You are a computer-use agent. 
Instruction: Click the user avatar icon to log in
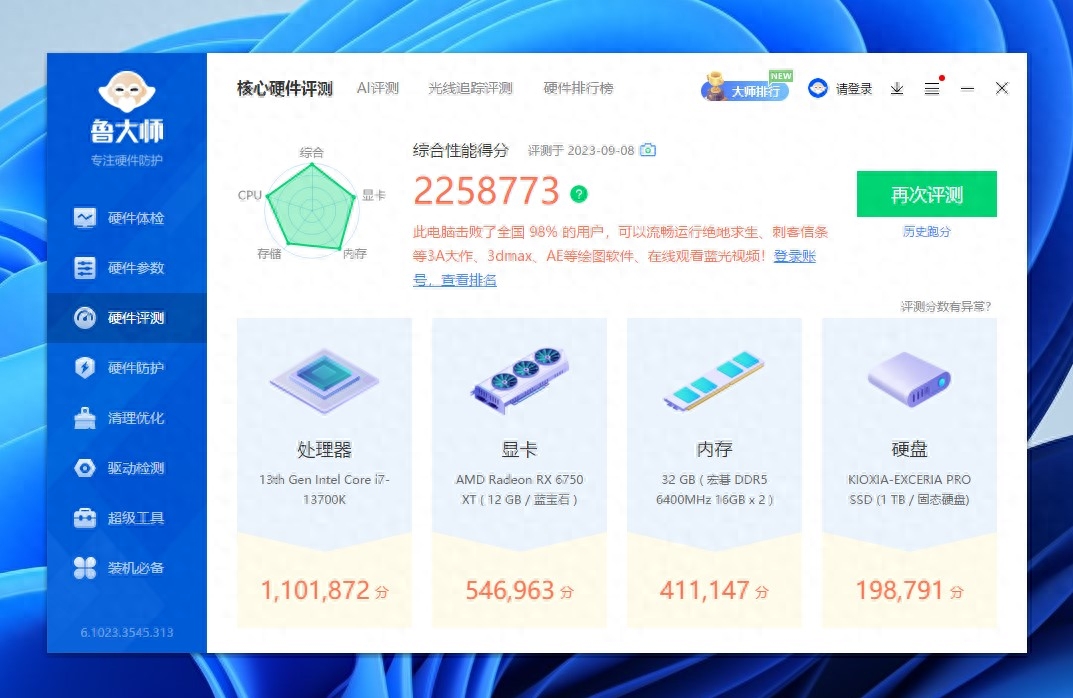[818, 88]
